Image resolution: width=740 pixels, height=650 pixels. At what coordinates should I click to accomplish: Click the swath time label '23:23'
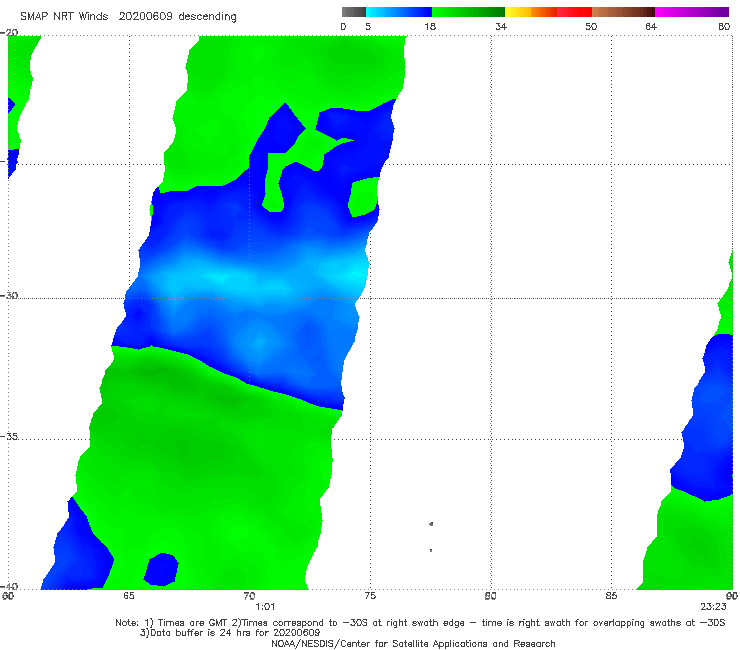713,607
